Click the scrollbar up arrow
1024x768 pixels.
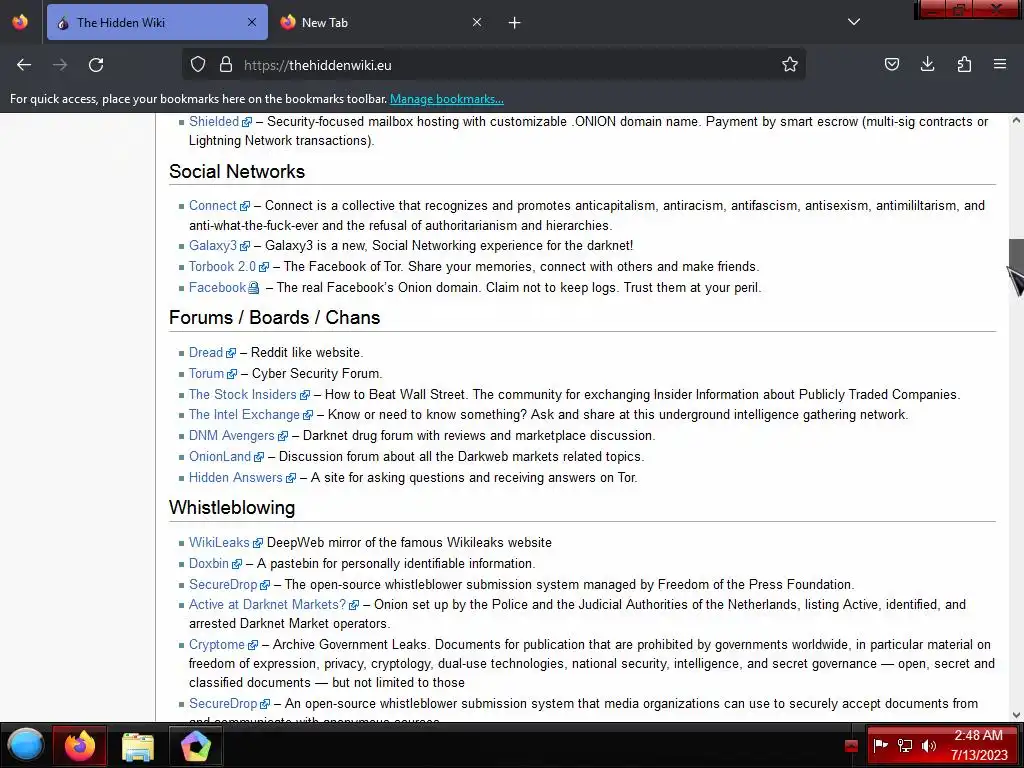point(1016,120)
